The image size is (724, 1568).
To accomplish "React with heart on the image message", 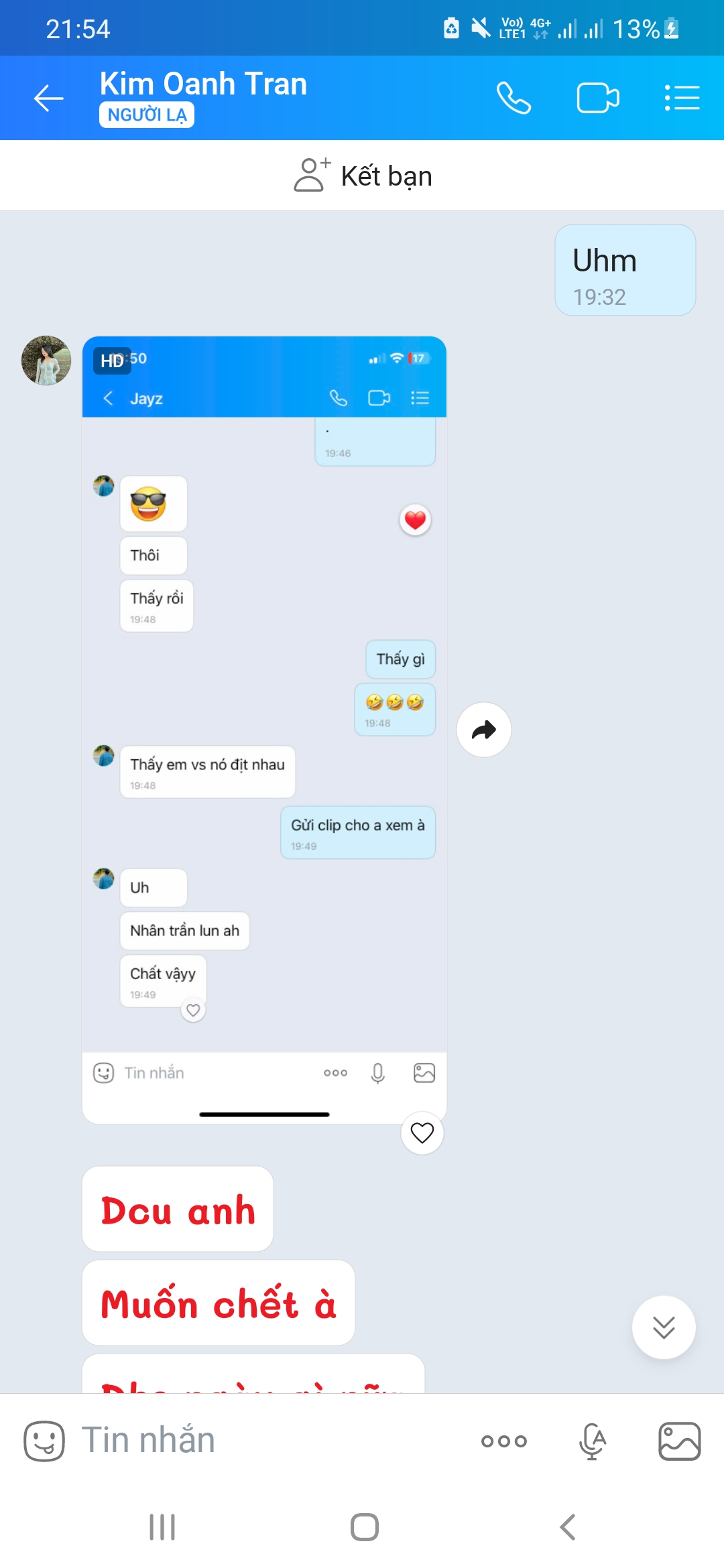I will click(422, 1133).
